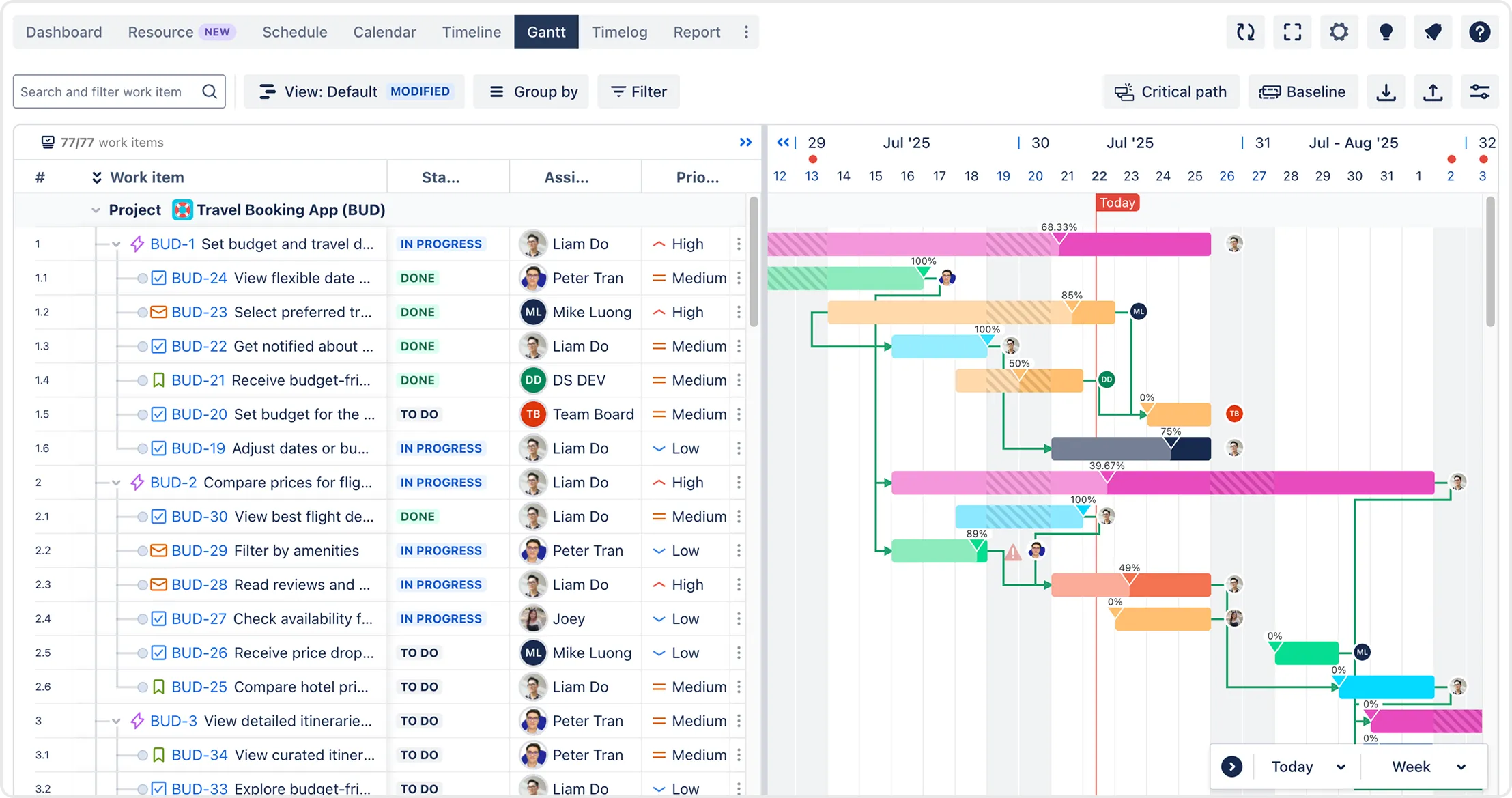Switch to the Schedule tab
Screen dimensions: 1512x798
point(294,32)
